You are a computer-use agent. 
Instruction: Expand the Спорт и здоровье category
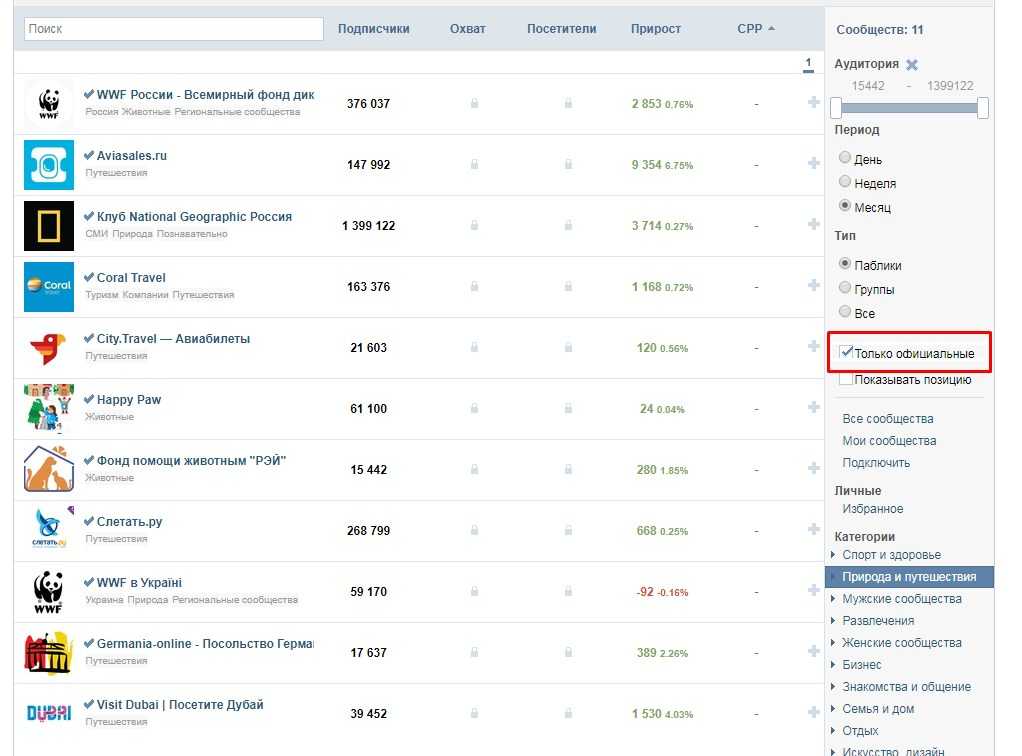[x=890, y=555]
